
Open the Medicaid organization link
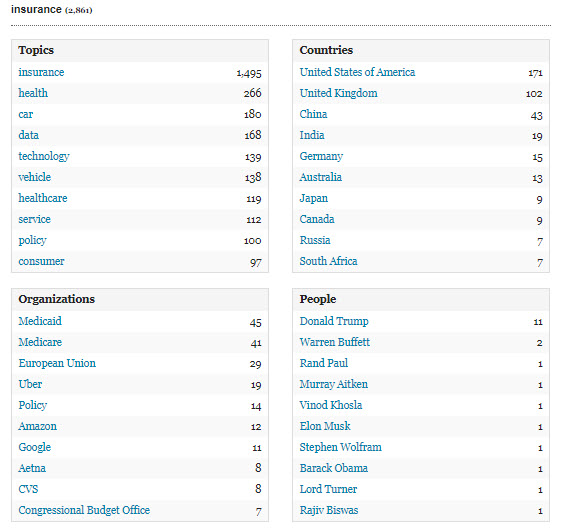40,321
